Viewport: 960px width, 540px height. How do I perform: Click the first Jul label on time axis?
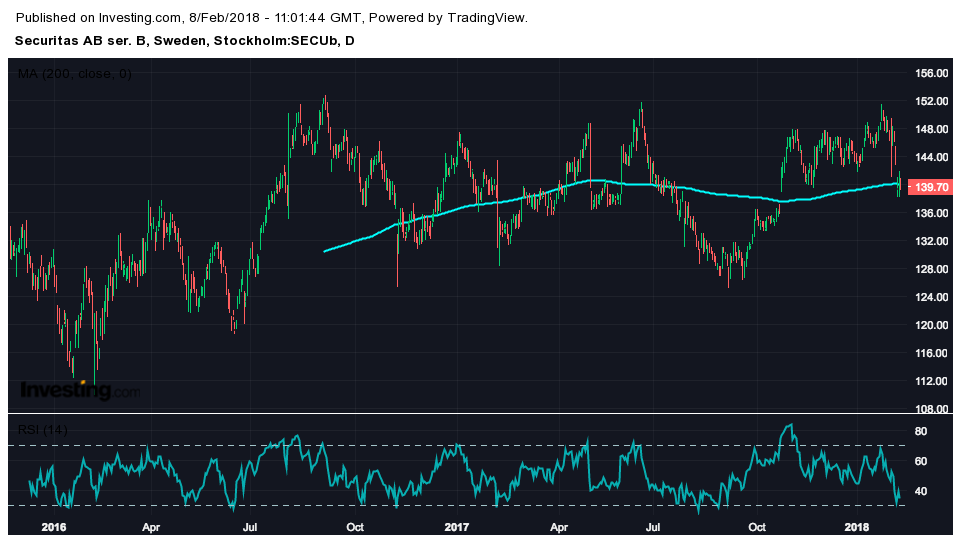tap(249, 527)
